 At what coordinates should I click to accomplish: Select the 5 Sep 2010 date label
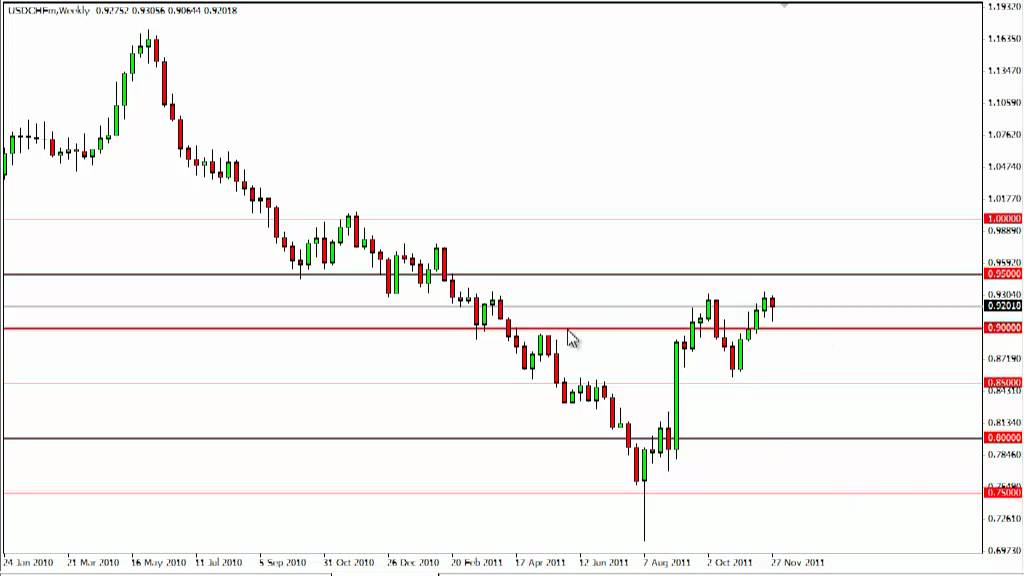(284, 562)
